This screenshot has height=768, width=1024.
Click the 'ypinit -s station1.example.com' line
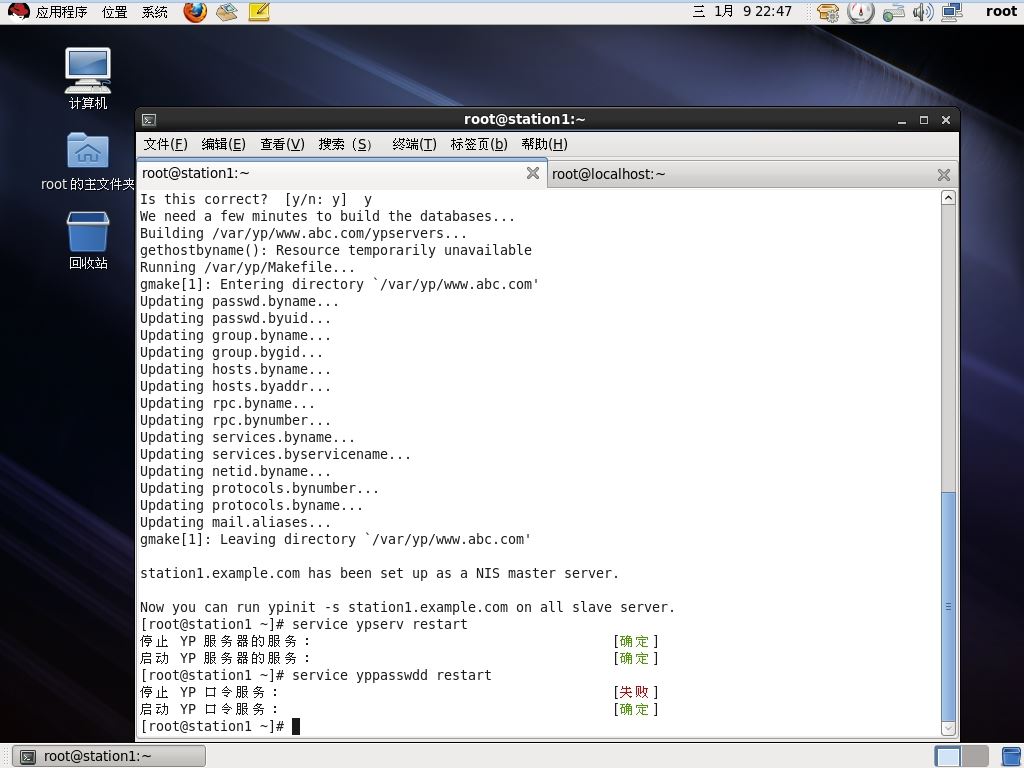pyautogui.click(x=408, y=607)
